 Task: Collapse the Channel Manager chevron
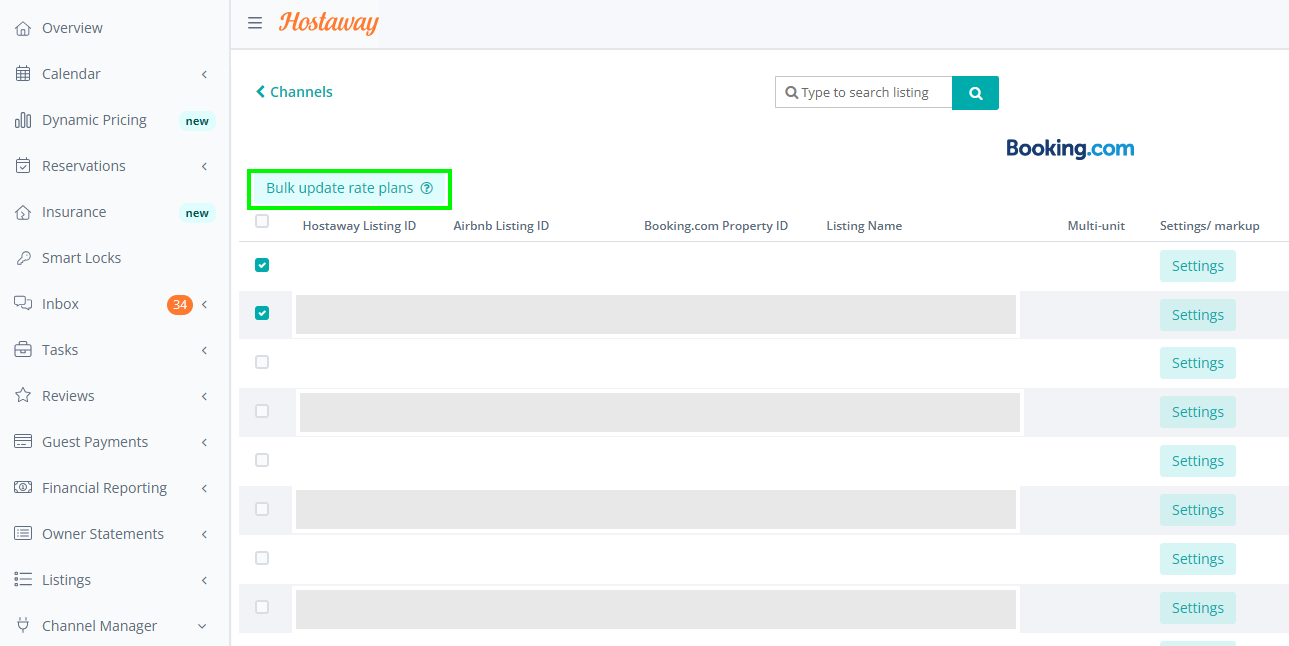pyautogui.click(x=202, y=626)
